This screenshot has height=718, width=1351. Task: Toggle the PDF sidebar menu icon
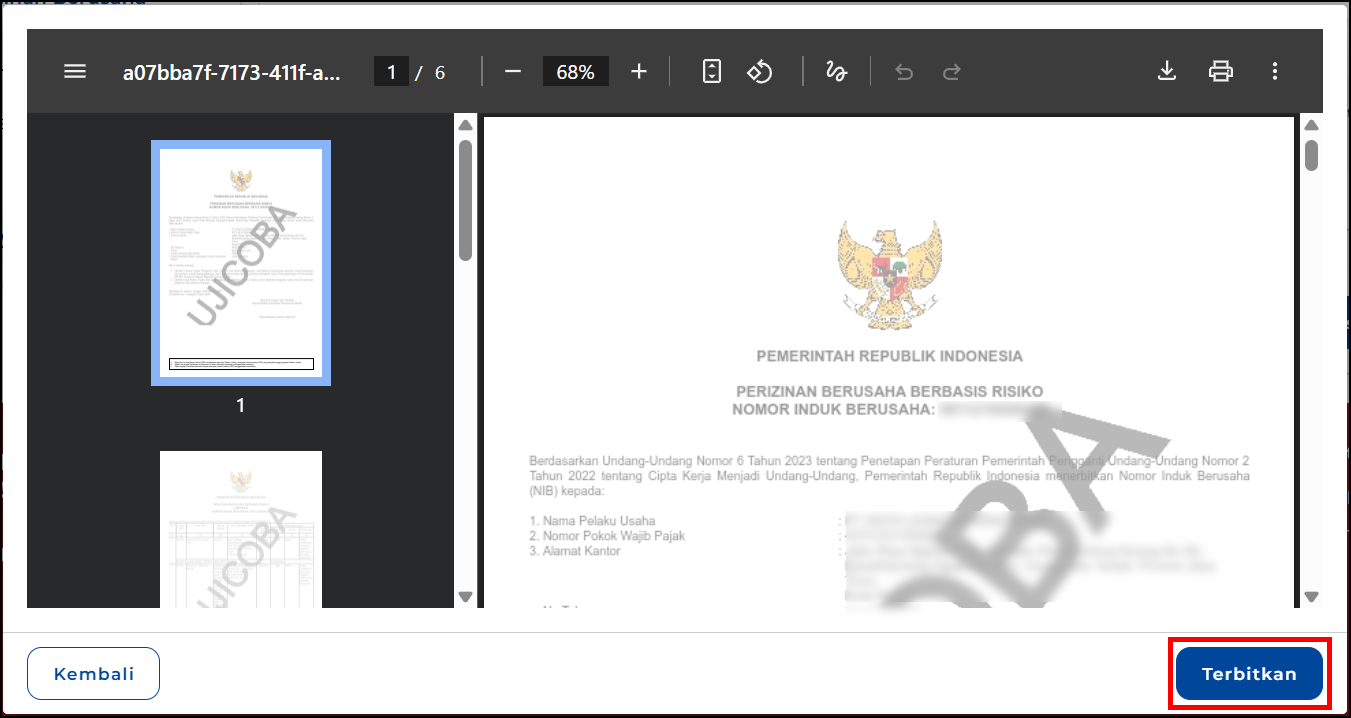pyautogui.click(x=75, y=72)
